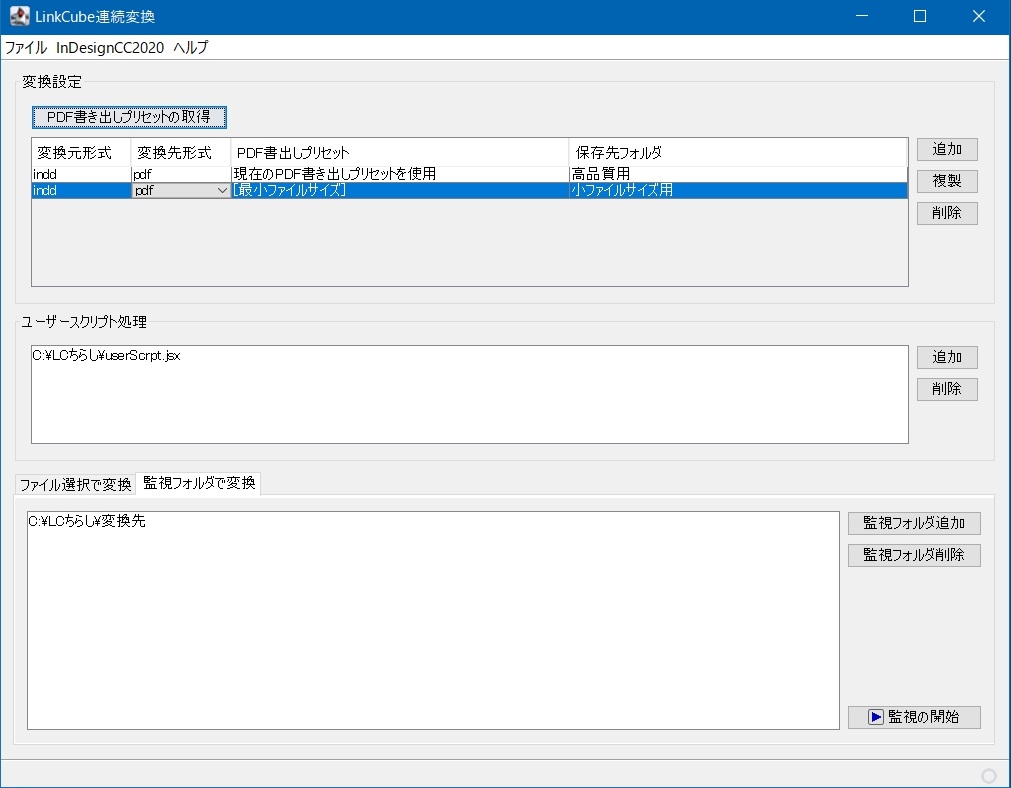This screenshot has width=1011, height=788.
Task: Expand the pdf format dropdown in selected row
Action: click(222, 191)
